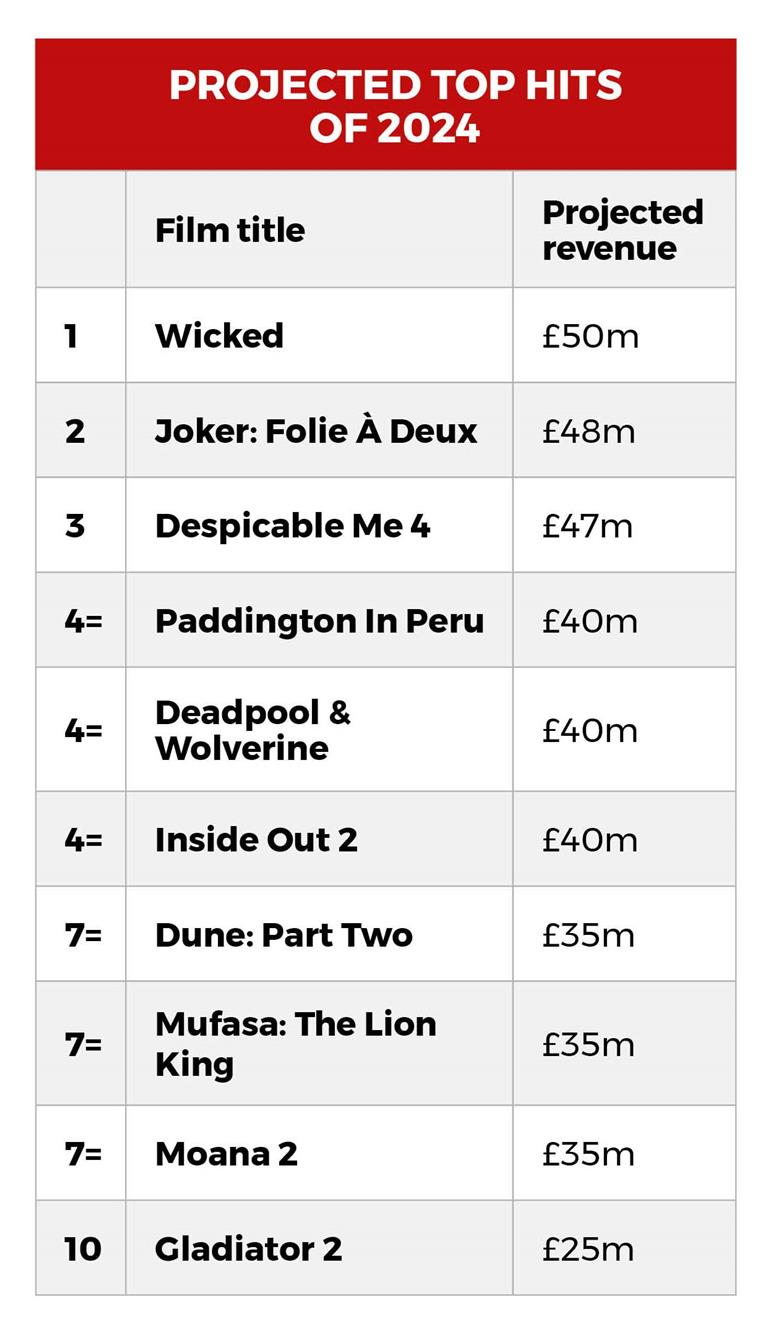Viewport: 780px width, 1339px height.
Task: Click the £25m revenue value
Action: 587,1249
